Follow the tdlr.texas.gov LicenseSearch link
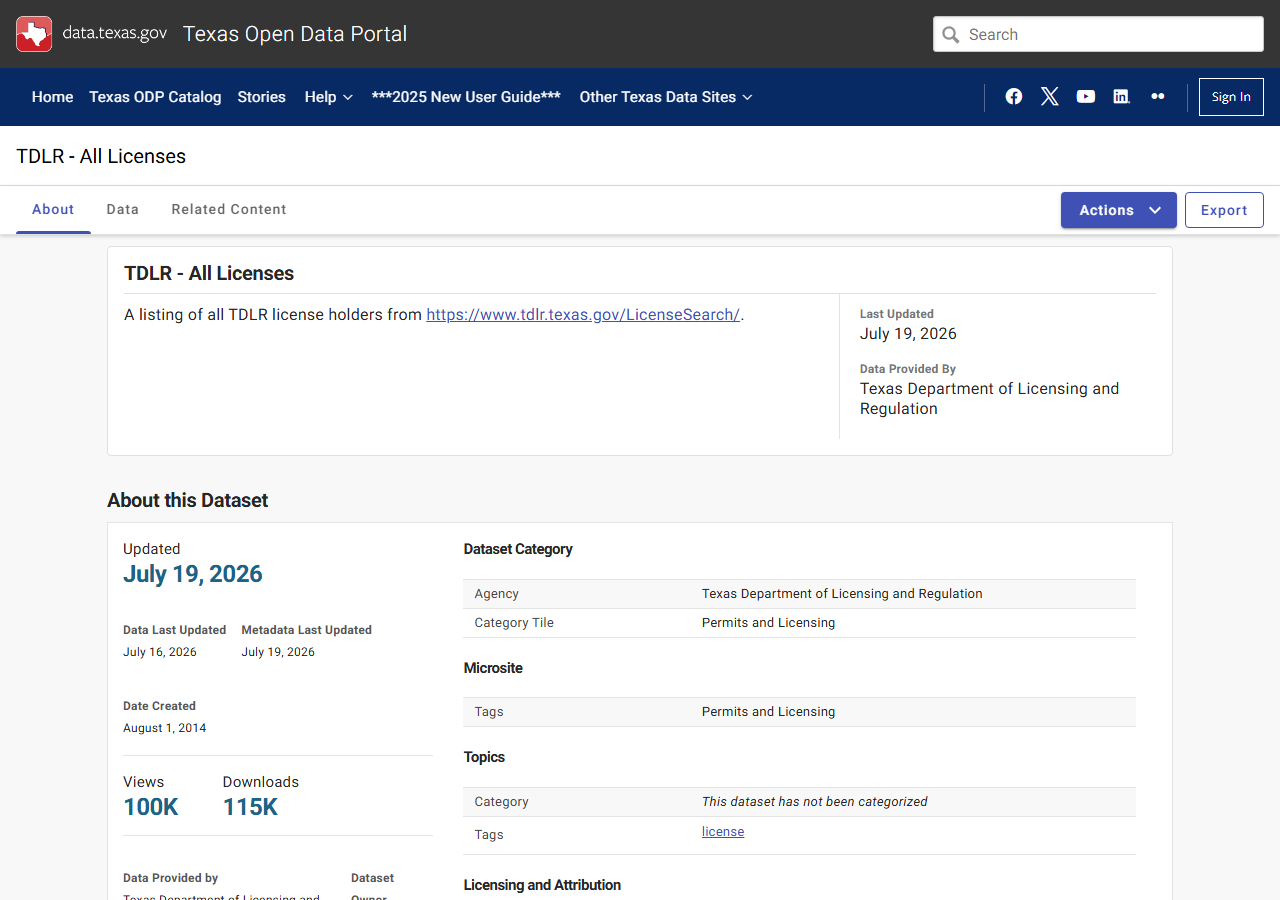1280x900 pixels. (x=583, y=314)
